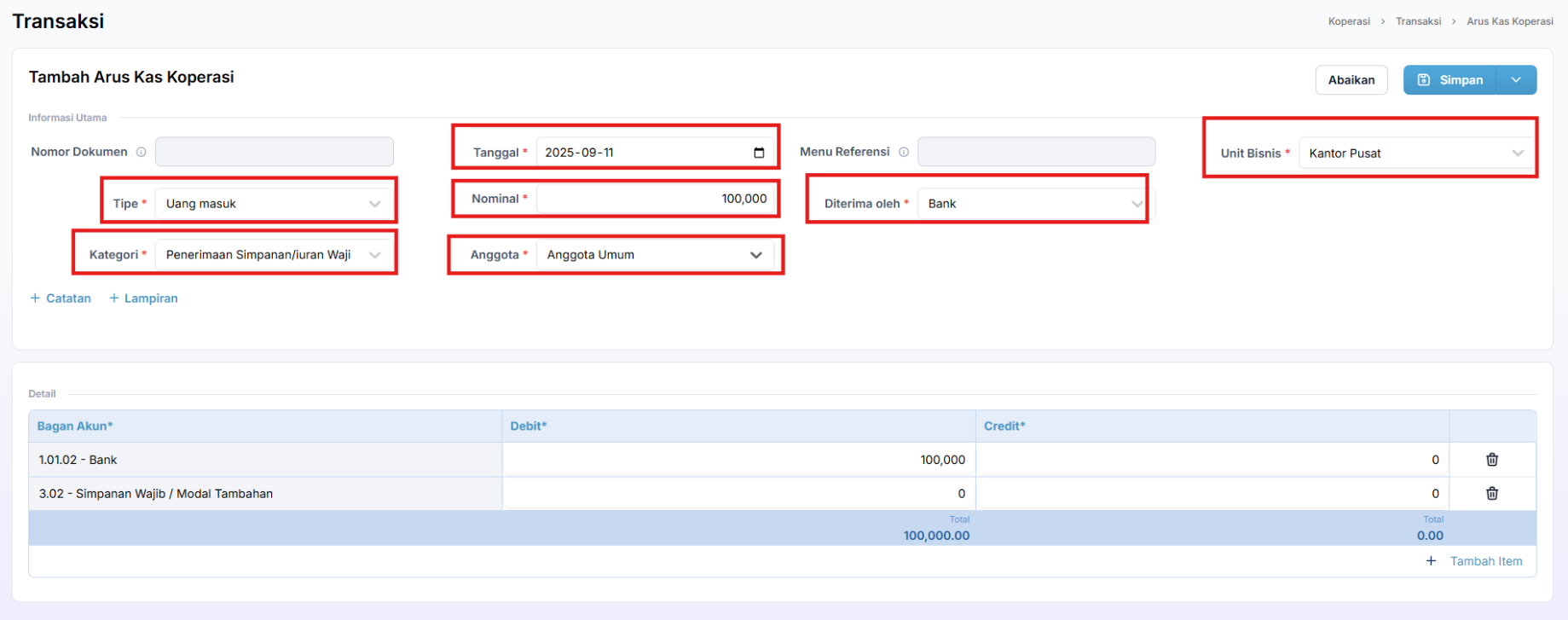This screenshot has width=1568, height=620.
Task: Click the info icon beside Menu Referensi
Action: click(x=904, y=152)
